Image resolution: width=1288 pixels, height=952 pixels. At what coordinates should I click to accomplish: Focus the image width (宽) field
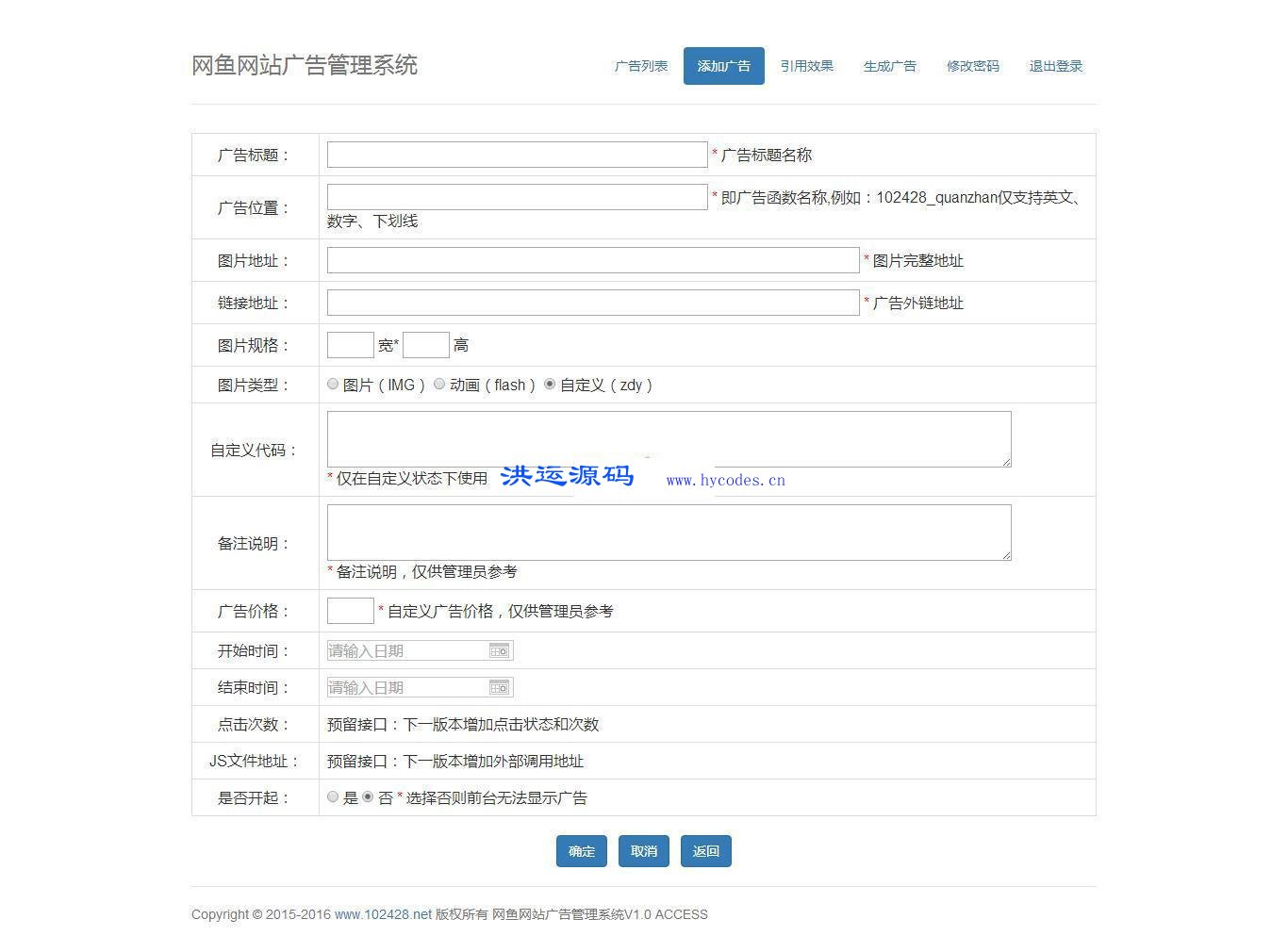(351, 345)
